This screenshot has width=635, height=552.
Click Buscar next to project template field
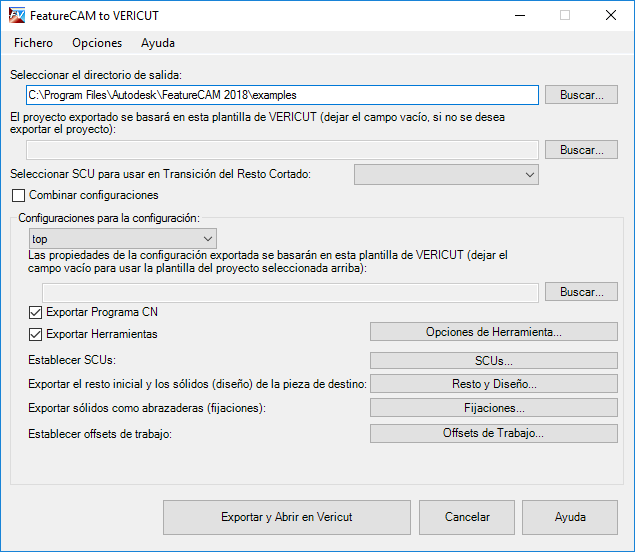pos(581,150)
